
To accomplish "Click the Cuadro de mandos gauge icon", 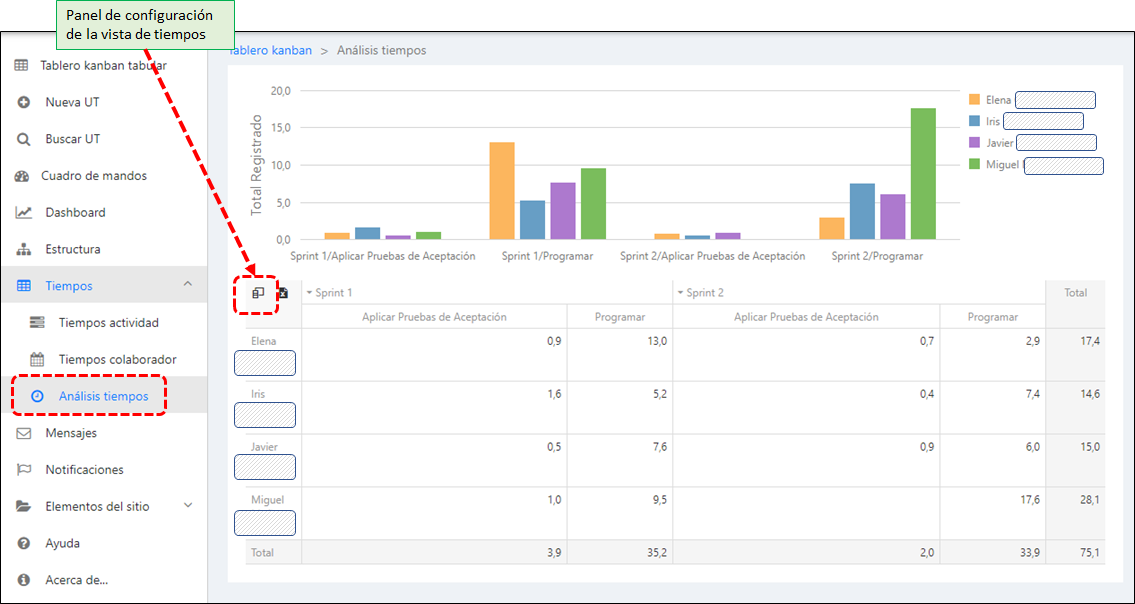I will point(23,176).
